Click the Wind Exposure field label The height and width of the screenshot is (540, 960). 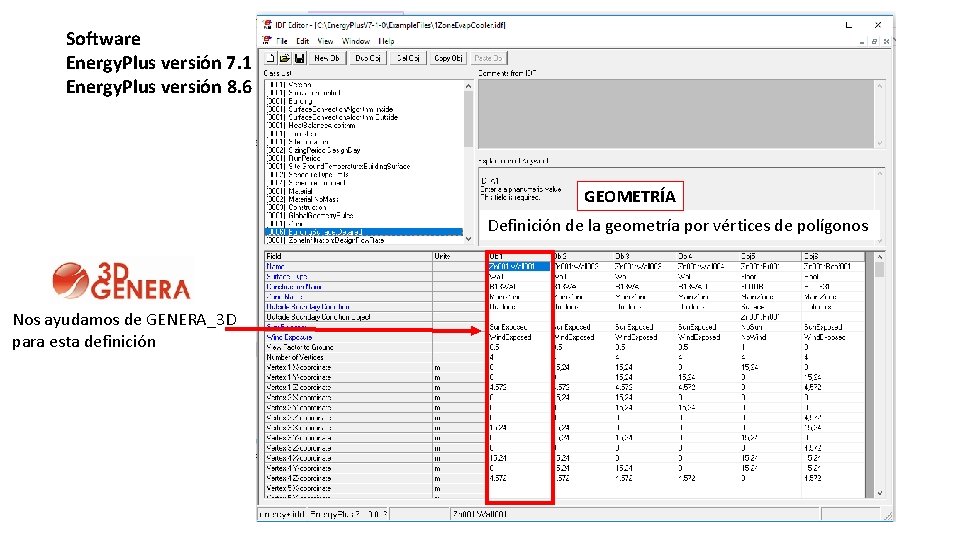click(289, 337)
